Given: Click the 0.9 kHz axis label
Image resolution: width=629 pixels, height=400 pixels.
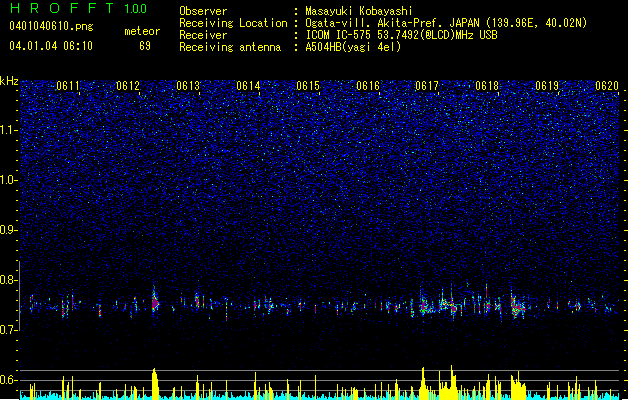Looking at the screenshot, I should coord(9,230).
